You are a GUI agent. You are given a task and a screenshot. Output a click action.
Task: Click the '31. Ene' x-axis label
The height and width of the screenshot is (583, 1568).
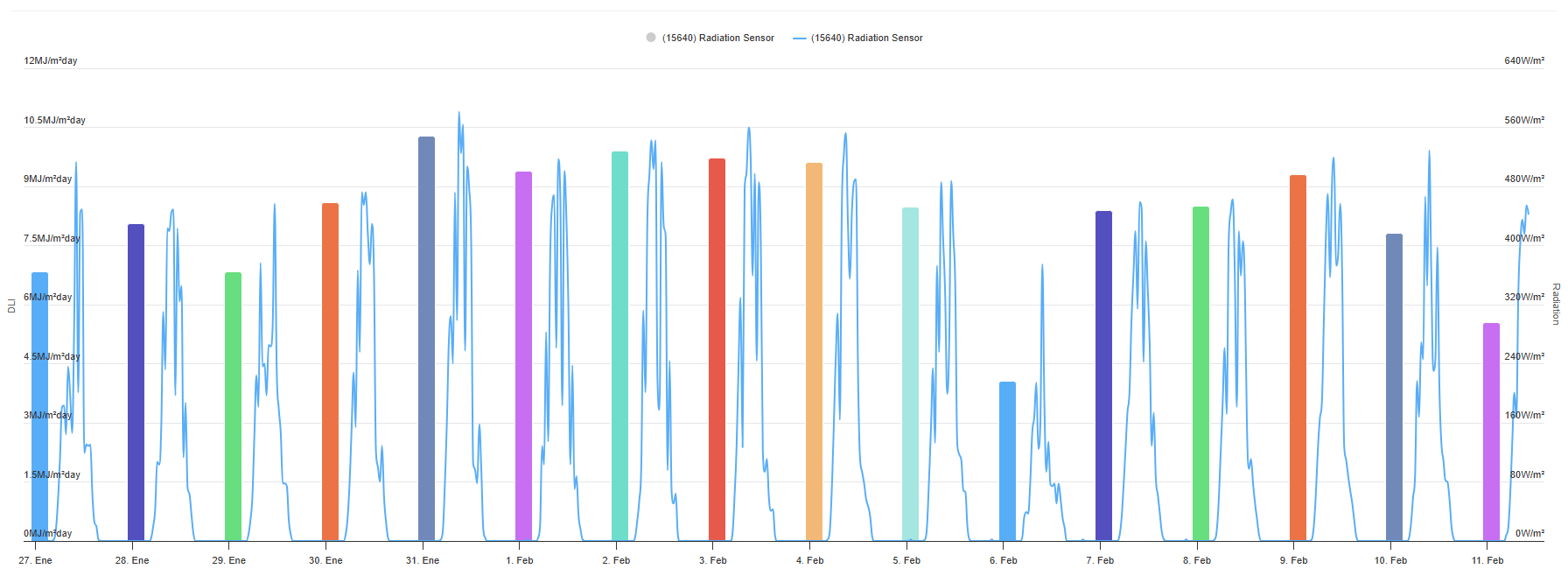point(423,560)
